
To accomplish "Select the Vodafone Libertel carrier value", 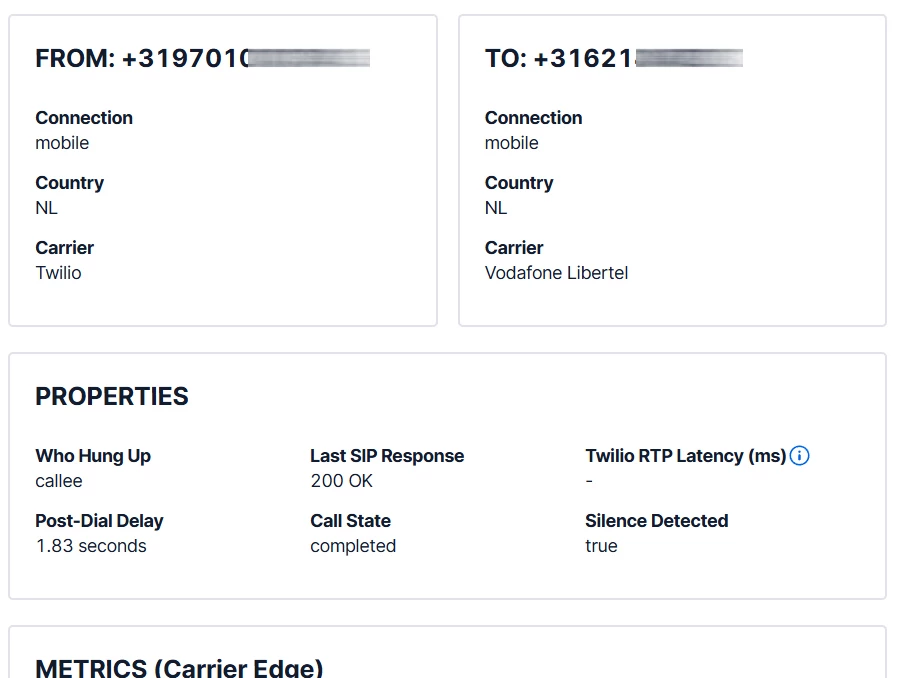I will [x=556, y=273].
